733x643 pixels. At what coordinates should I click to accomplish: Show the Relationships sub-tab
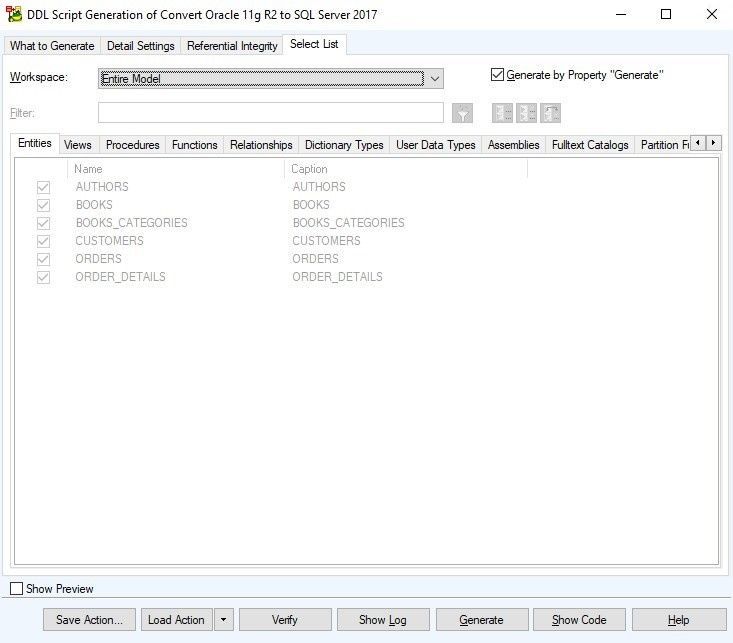[x=261, y=145]
